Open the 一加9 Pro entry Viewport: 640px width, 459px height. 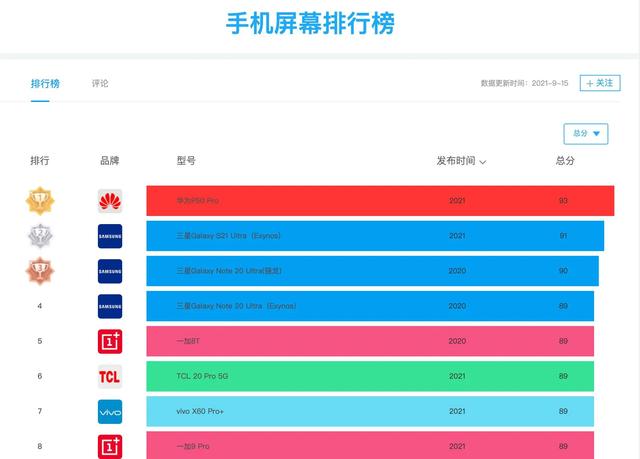(x=370, y=445)
